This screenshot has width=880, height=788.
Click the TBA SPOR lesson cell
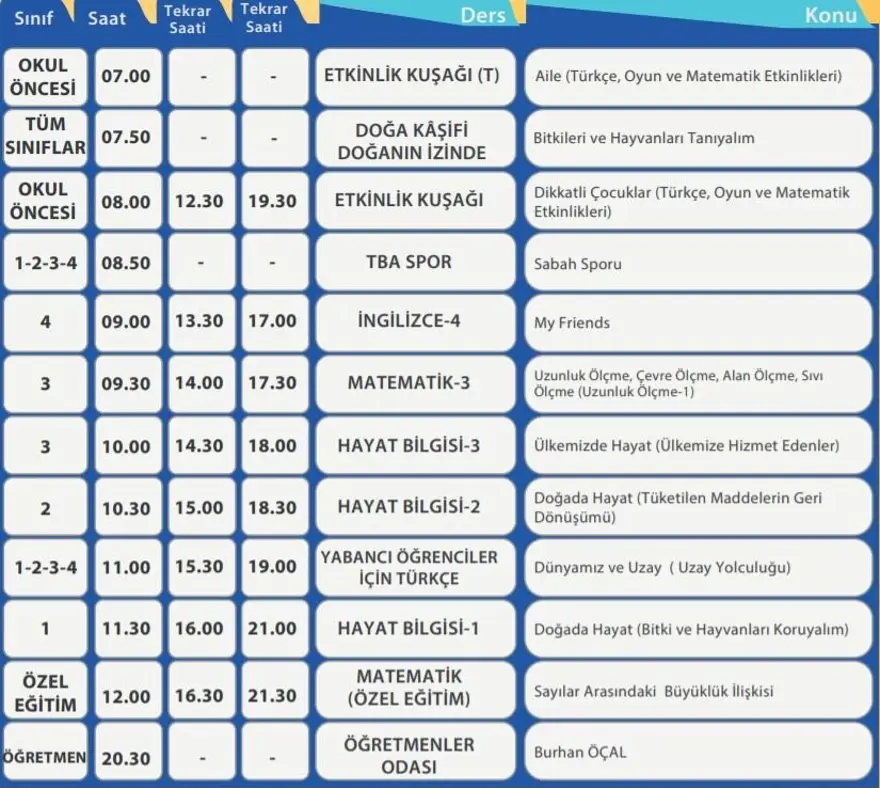click(x=417, y=262)
